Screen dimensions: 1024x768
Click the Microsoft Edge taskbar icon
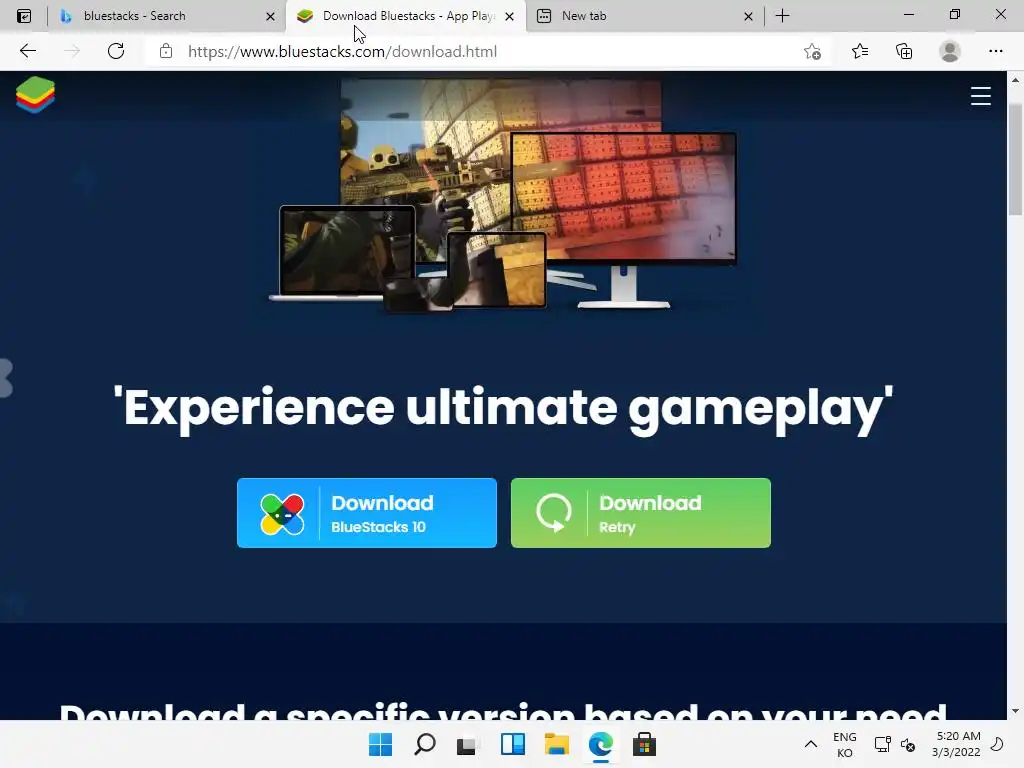(x=600, y=744)
